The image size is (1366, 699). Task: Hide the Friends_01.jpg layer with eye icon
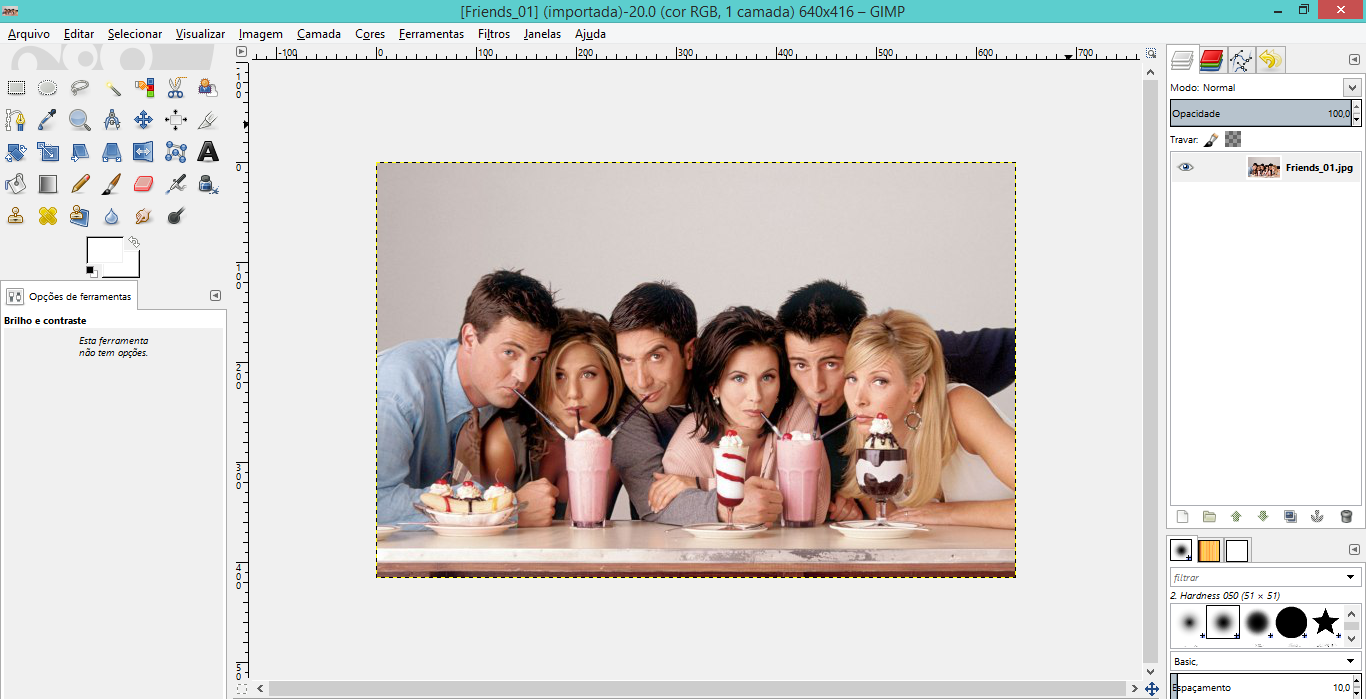pos(1185,167)
